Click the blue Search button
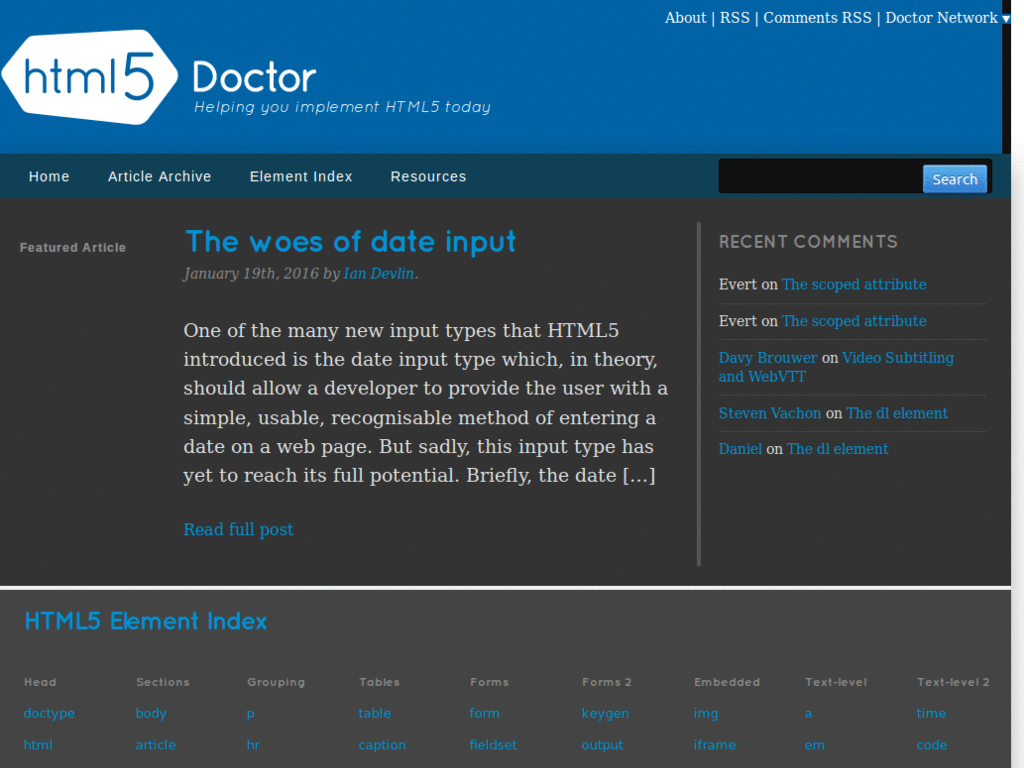This screenshot has width=1024, height=768. coord(955,179)
